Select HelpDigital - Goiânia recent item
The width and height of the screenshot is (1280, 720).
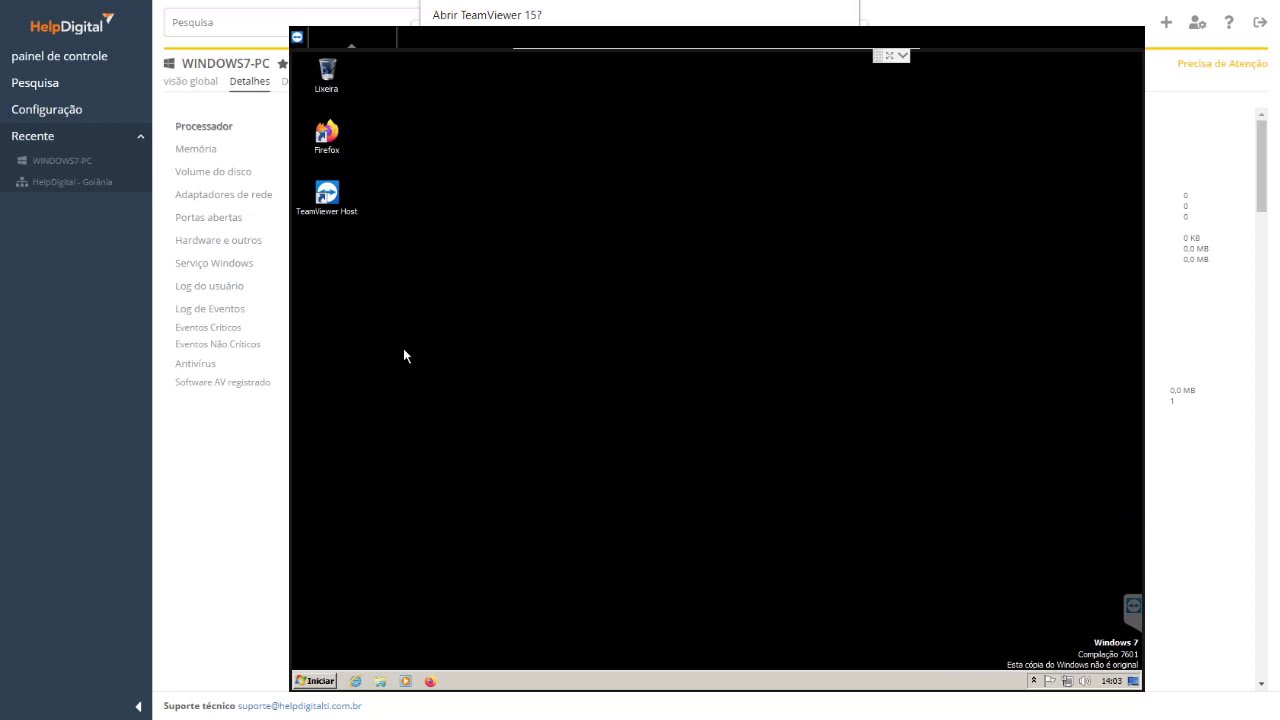point(72,182)
